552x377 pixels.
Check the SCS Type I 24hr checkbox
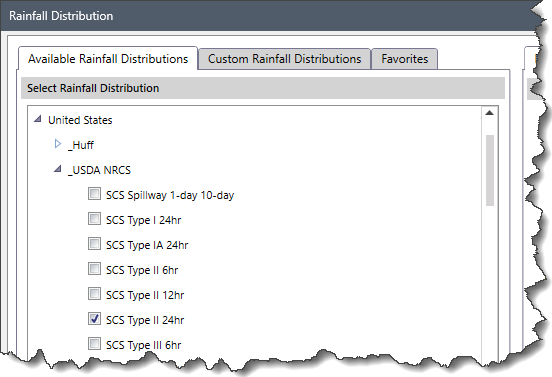tap(94, 219)
